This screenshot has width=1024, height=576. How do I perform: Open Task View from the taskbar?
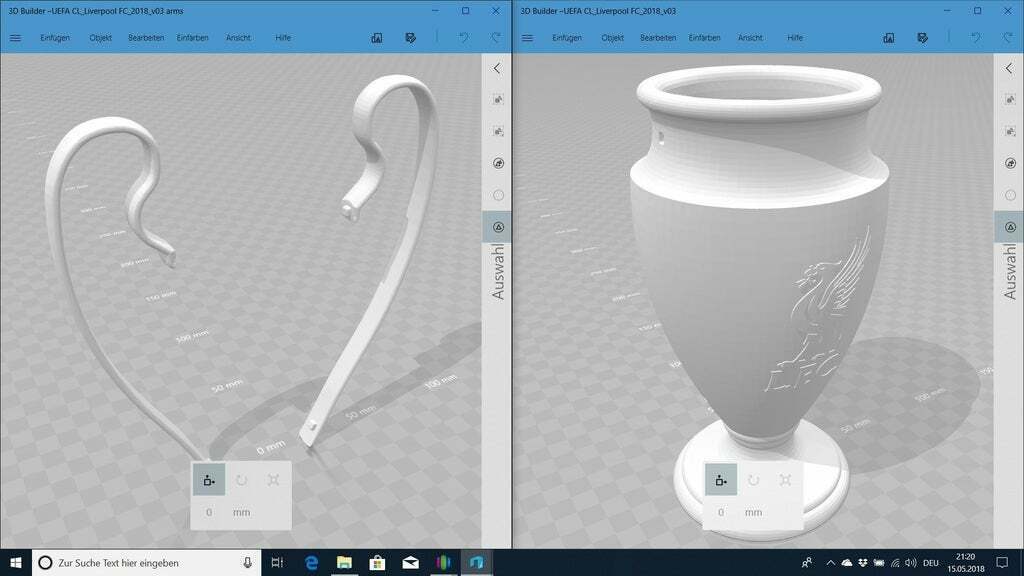(x=277, y=562)
